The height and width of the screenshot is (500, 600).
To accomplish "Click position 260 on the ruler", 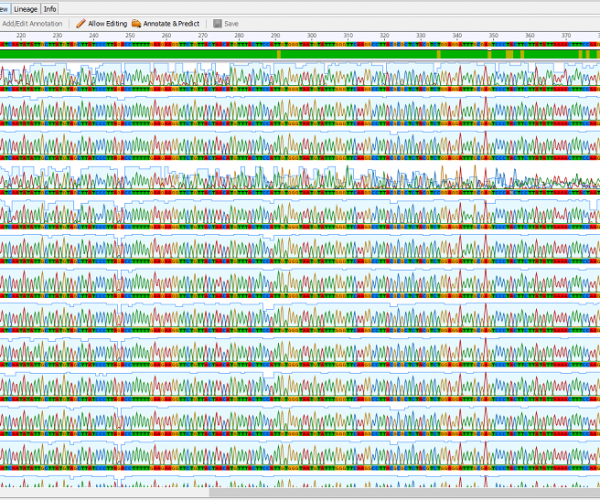I will pos(166,36).
